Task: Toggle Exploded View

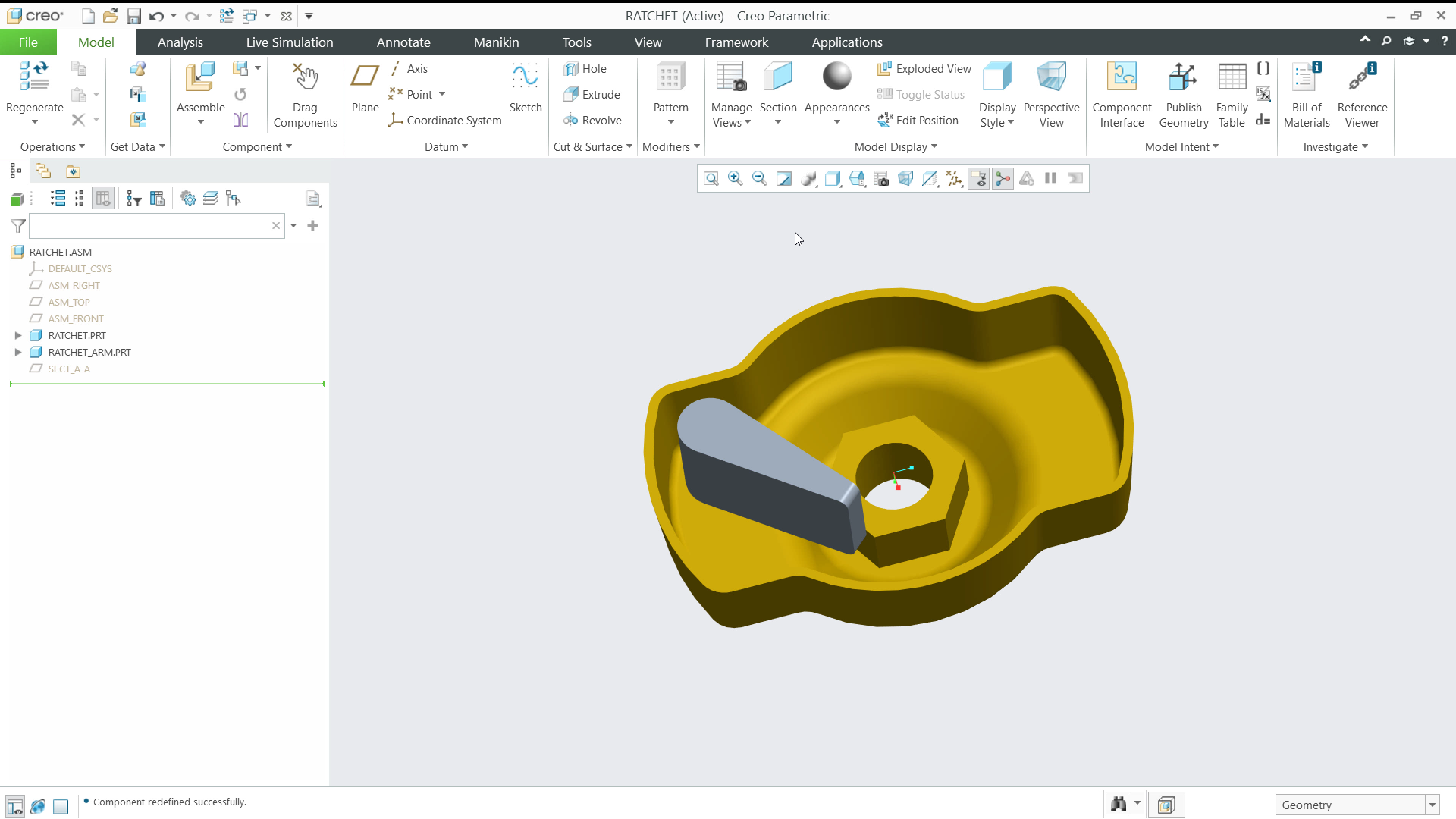Action: (x=924, y=69)
